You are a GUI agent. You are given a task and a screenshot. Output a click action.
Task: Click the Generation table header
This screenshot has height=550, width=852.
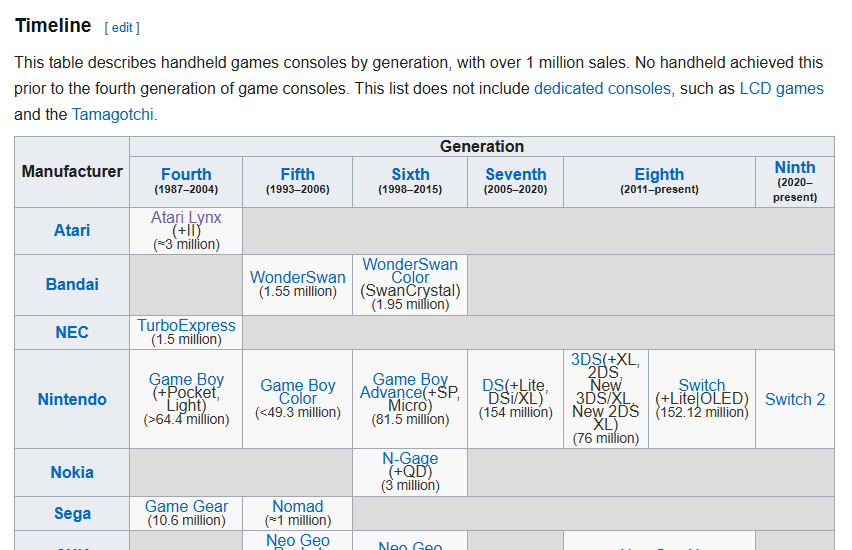481,147
